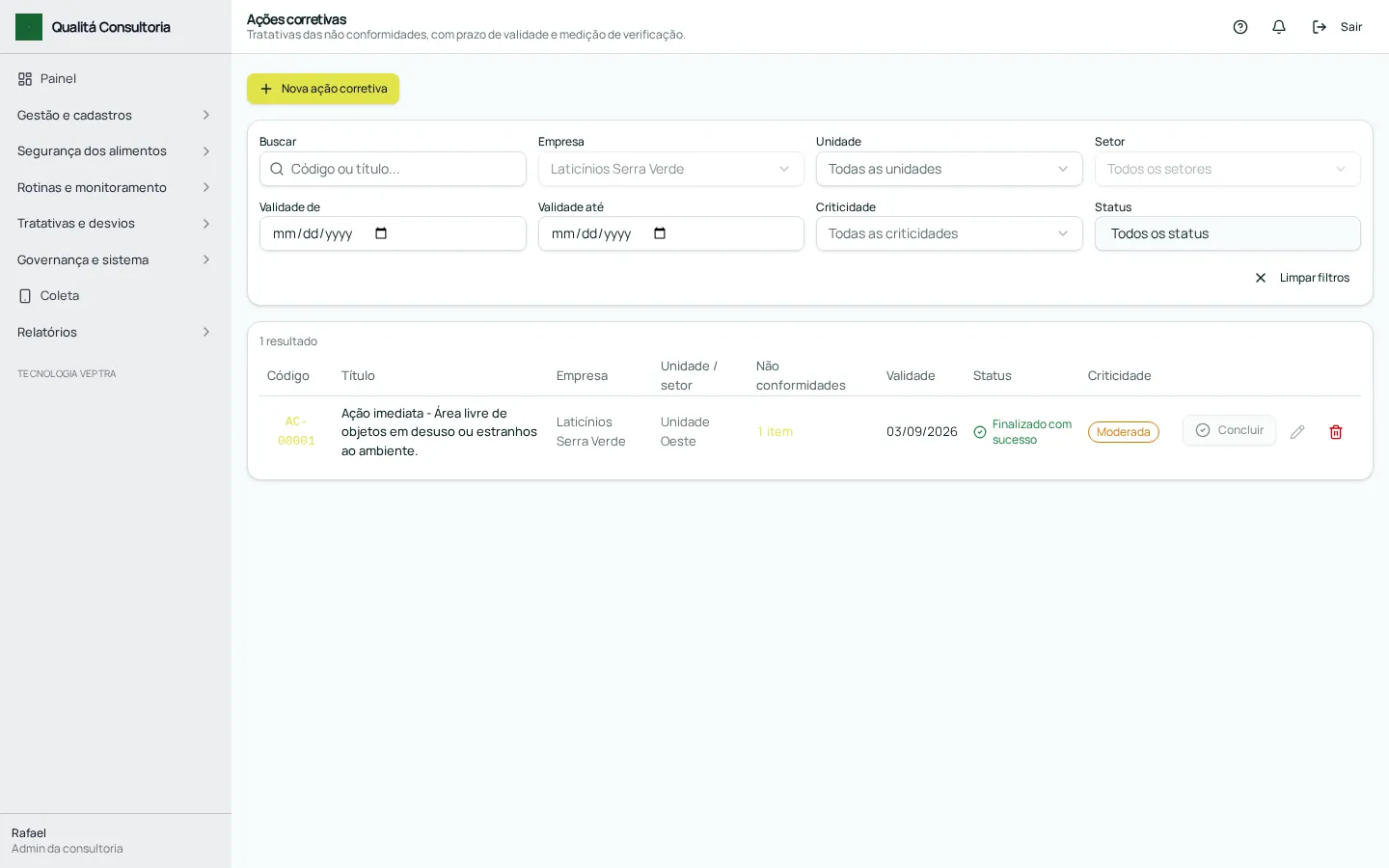Expand the Gestão e cadastros section
The height and width of the screenshot is (868, 1389).
coord(116,115)
